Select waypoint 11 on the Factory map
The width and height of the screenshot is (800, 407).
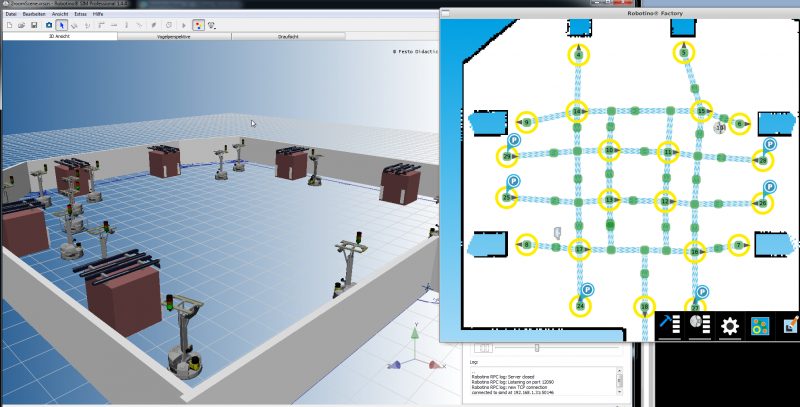[x=668, y=152]
